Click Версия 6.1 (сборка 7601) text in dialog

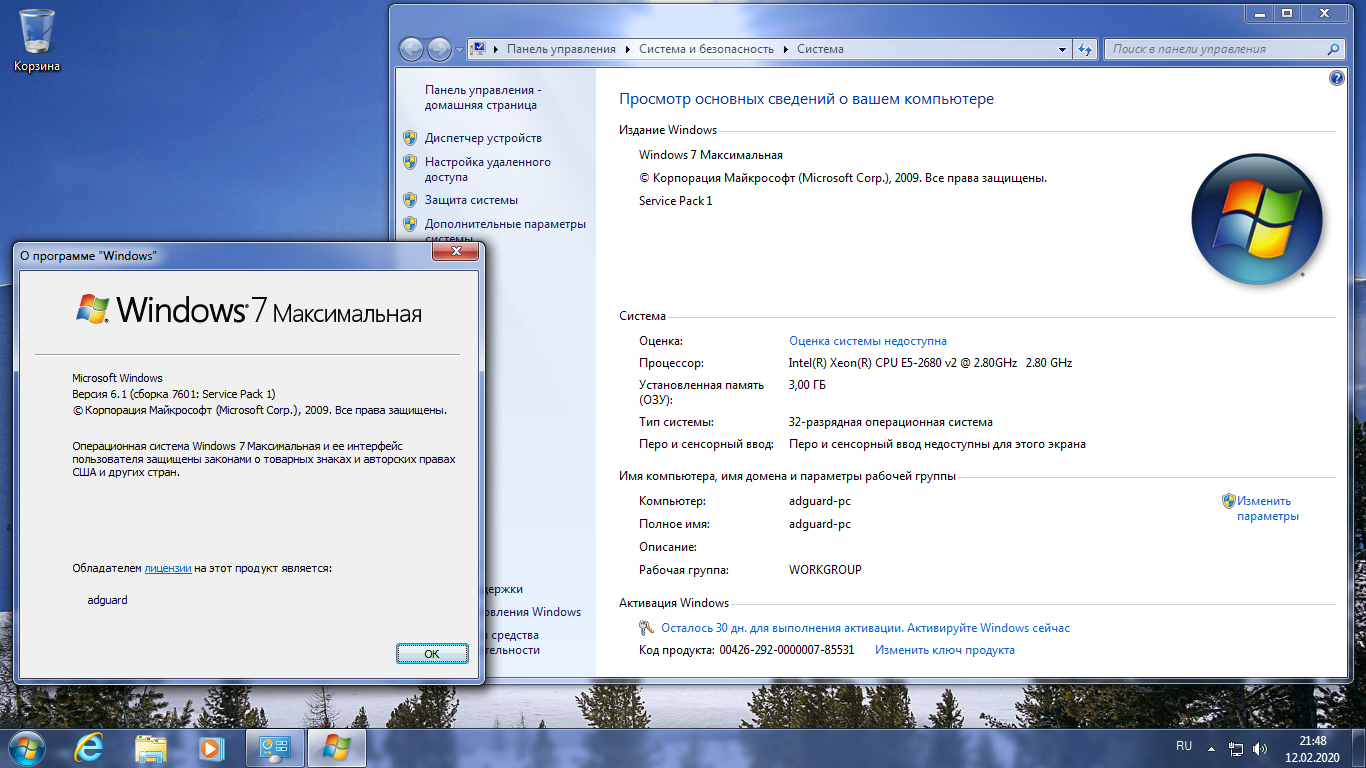point(174,394)
